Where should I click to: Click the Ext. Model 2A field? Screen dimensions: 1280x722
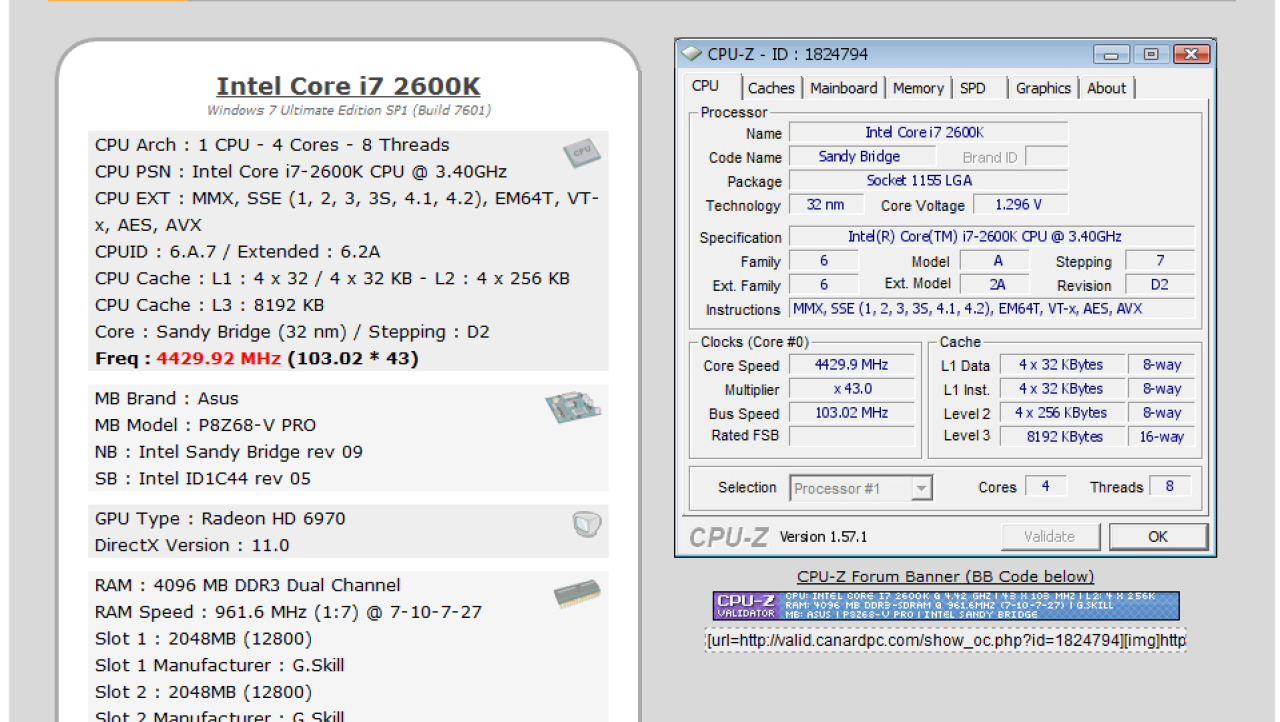[x=997, y=285]
